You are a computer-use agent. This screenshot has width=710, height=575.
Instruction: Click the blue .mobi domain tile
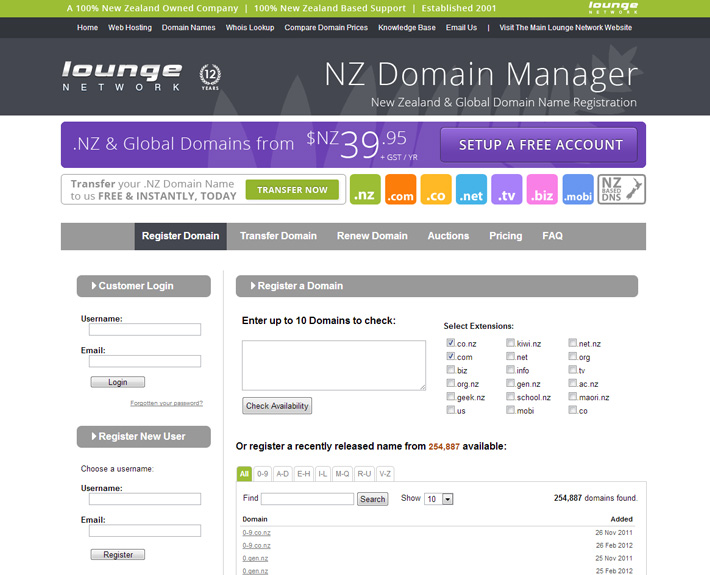(578, 189)
